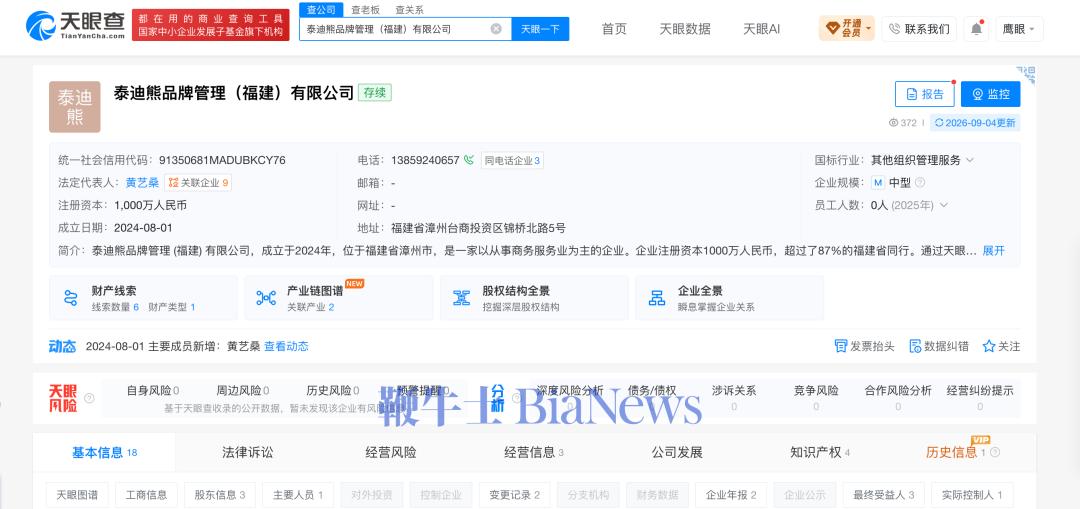
Task: Open the TianYanCha logo homepage
Action: point(76,25)
